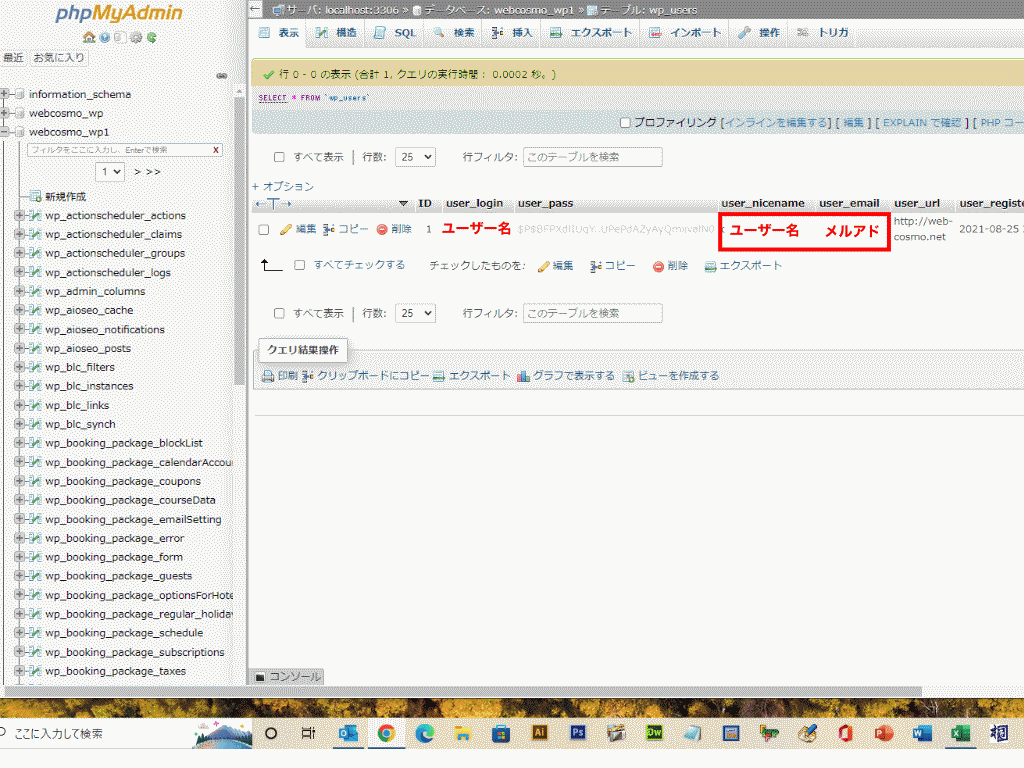Open the top row count dropdown showing 25
Image resolution: width=1024 pixels, height=768 pixels.
[x=415, y=157]
